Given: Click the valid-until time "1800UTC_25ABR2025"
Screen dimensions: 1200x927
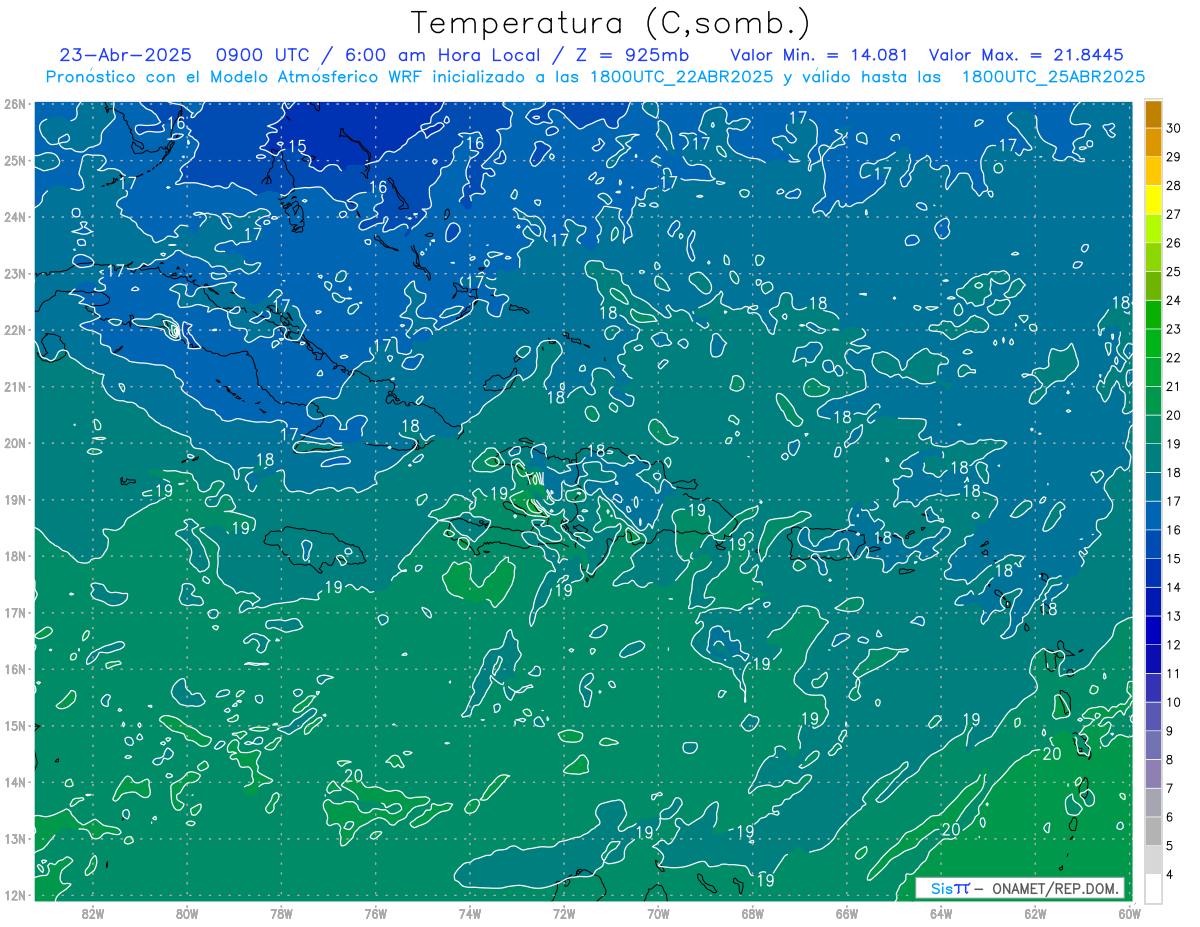Looking at the screenshot, I should (1053, 77).
